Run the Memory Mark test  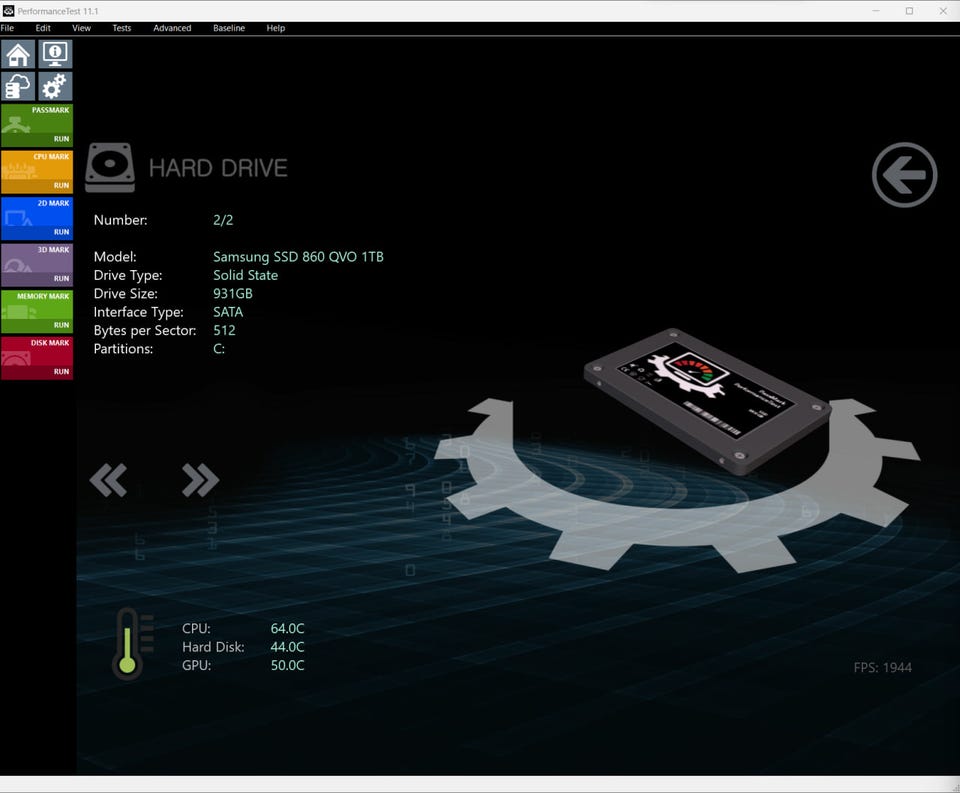[37, 312]
